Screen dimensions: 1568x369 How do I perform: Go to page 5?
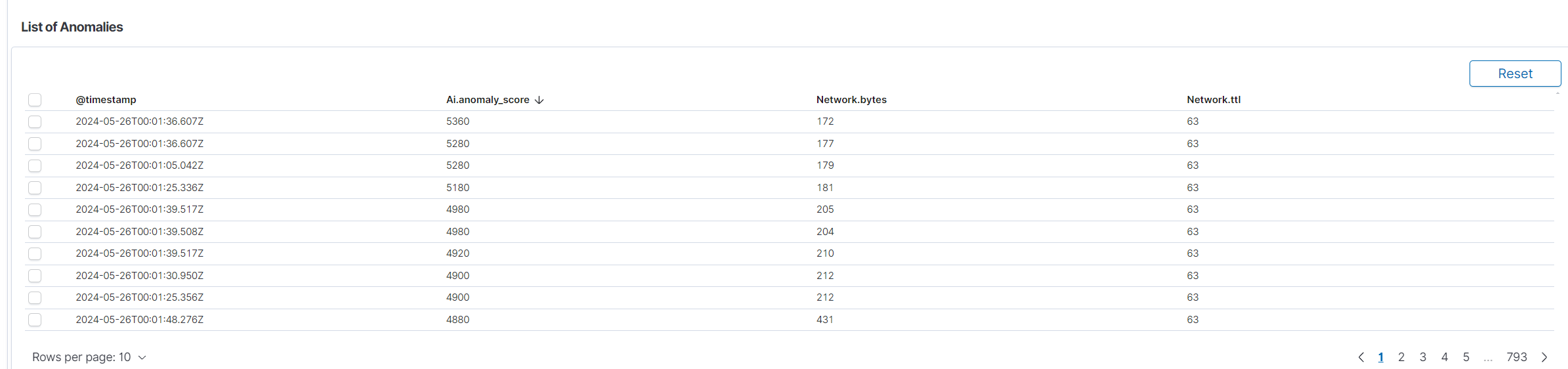1466,357
